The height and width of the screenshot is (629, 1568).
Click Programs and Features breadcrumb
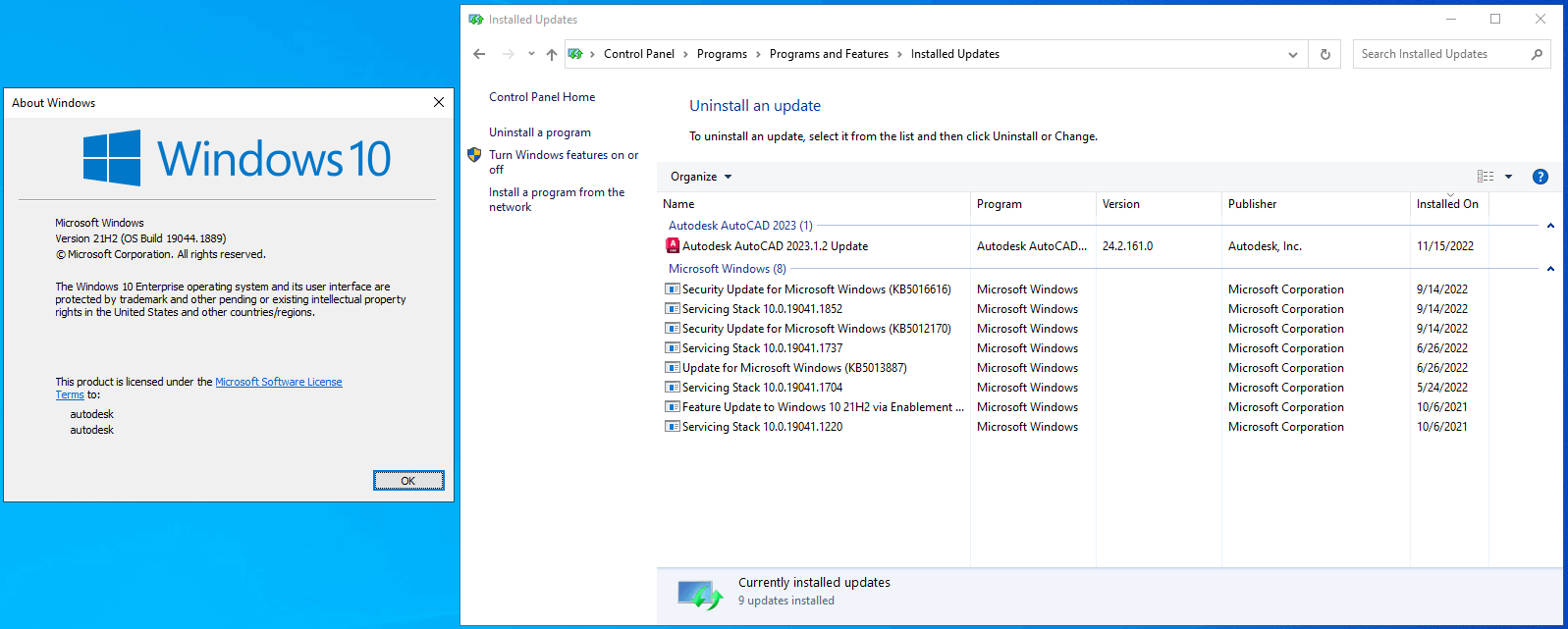pyautogui.click(x=829, y=54)
